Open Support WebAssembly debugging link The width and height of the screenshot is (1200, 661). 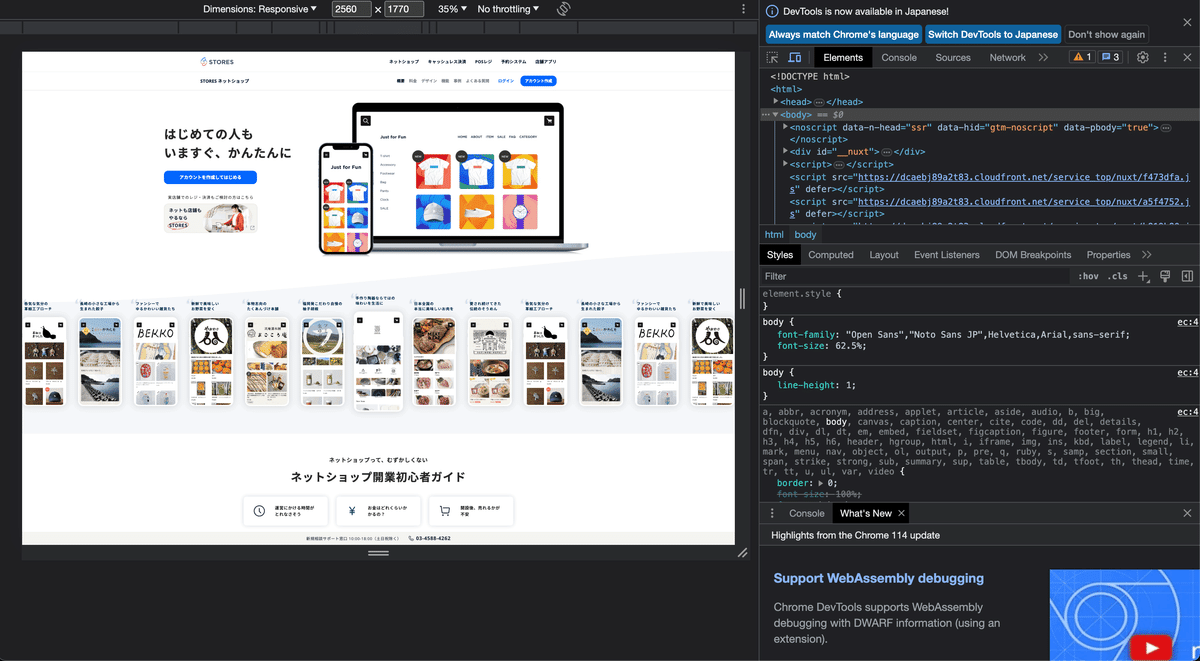(x=878, y=578)
